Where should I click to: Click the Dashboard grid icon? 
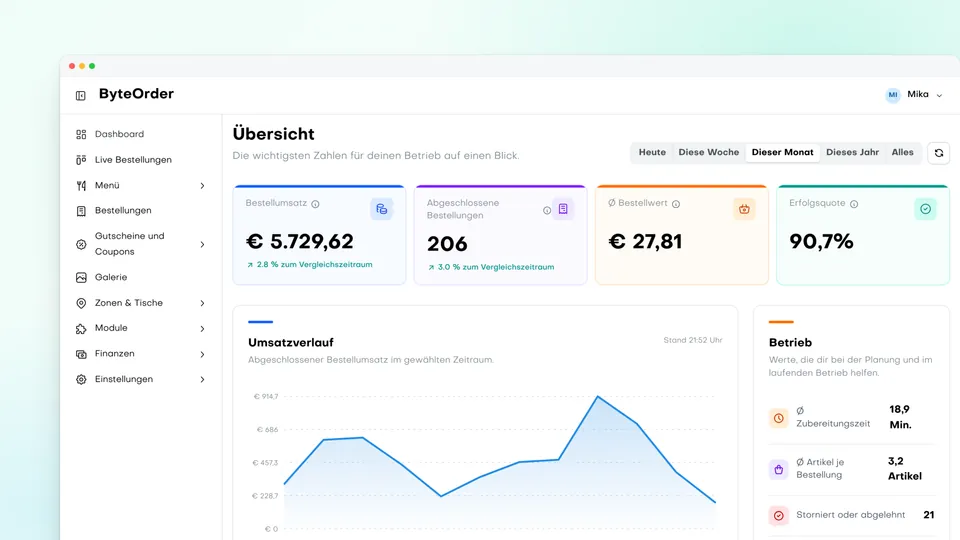click(81, 134)
